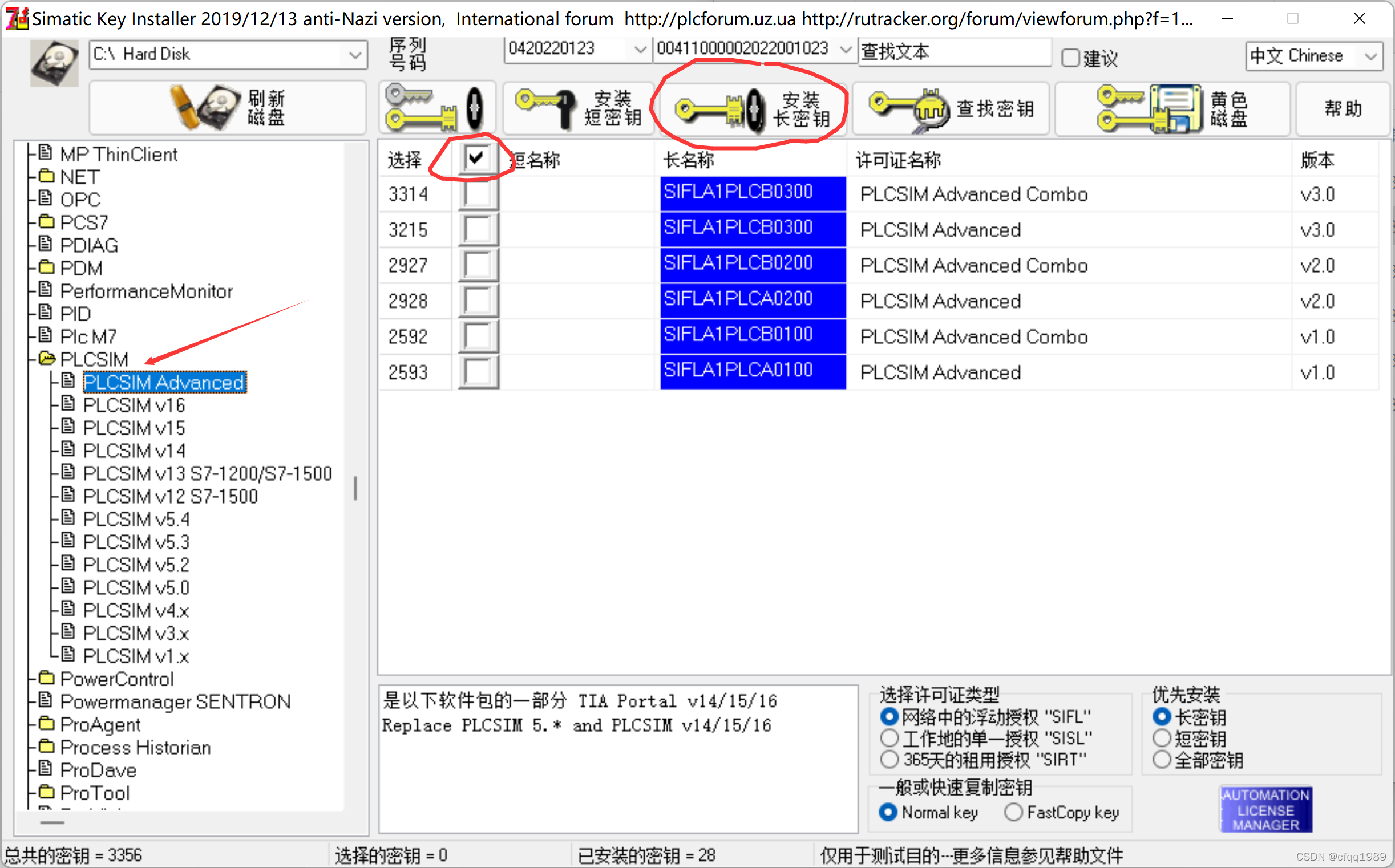Viewport: 1395px width, 868px height.
Task: Click the Find Text (查找文本) input field
Action: [955, 52]
